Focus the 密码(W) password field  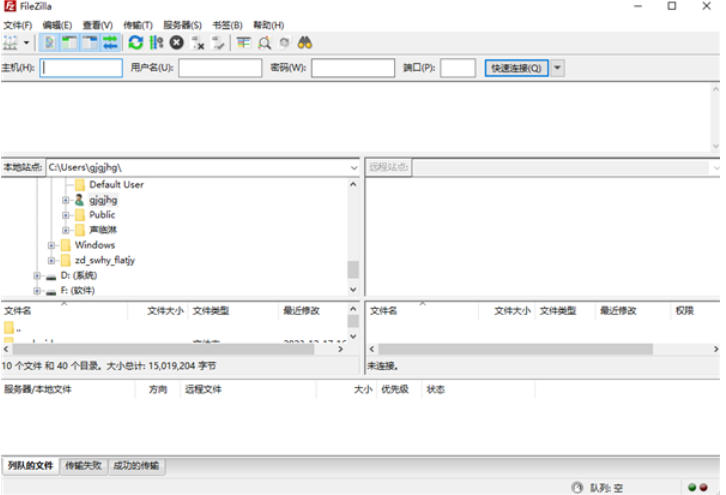pyautogui.click(x=353, y=68)
